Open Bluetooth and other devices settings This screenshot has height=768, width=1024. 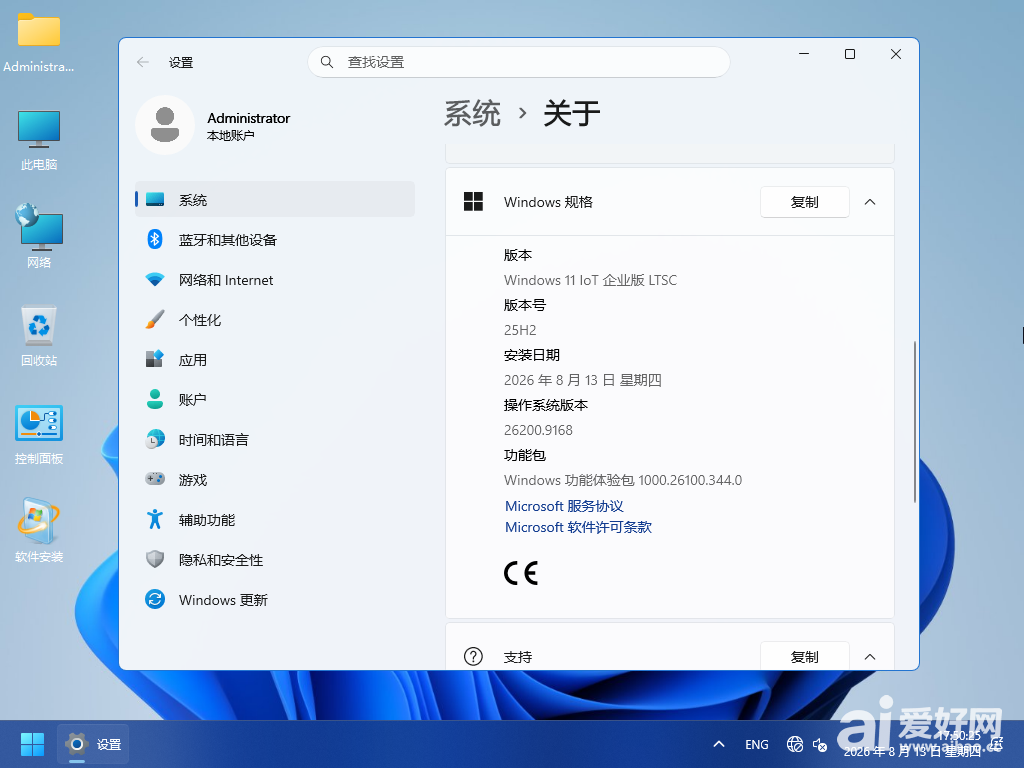pos(274,240)
